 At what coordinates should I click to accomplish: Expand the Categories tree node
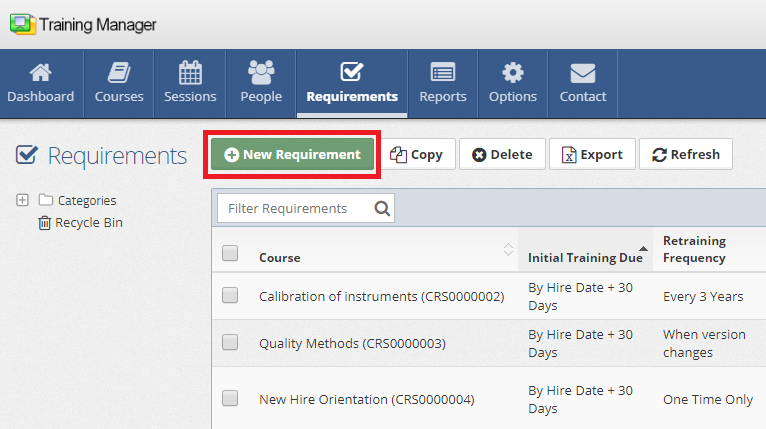(x=22, y=200)
